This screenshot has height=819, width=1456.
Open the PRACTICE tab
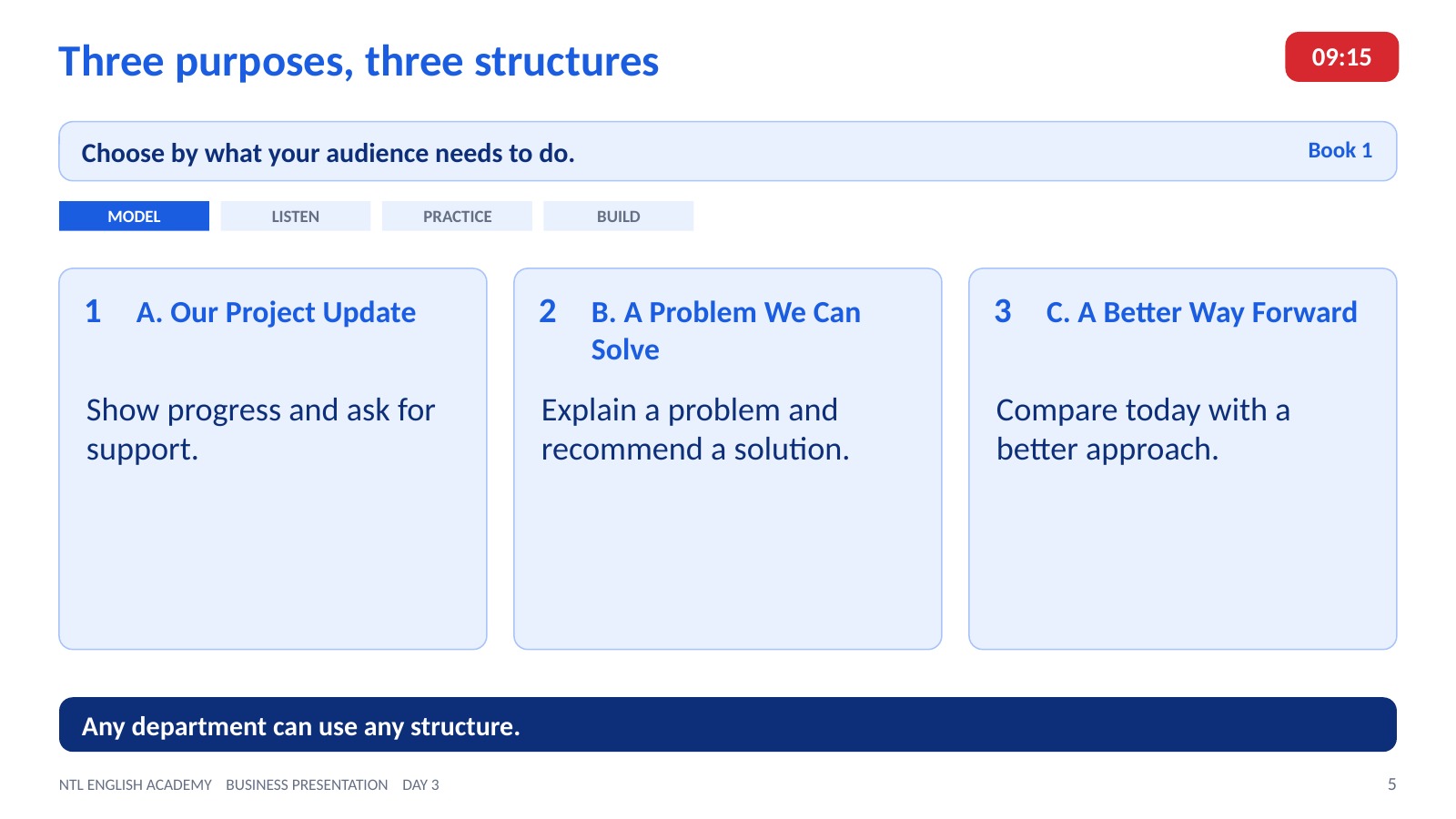[457, 216]
